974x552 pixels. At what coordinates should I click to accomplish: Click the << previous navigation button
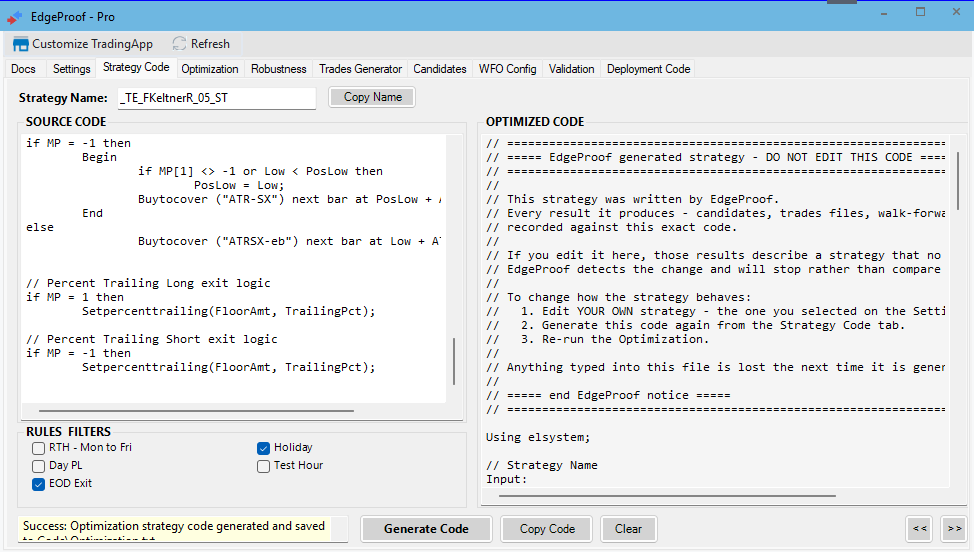pos(920,529)
